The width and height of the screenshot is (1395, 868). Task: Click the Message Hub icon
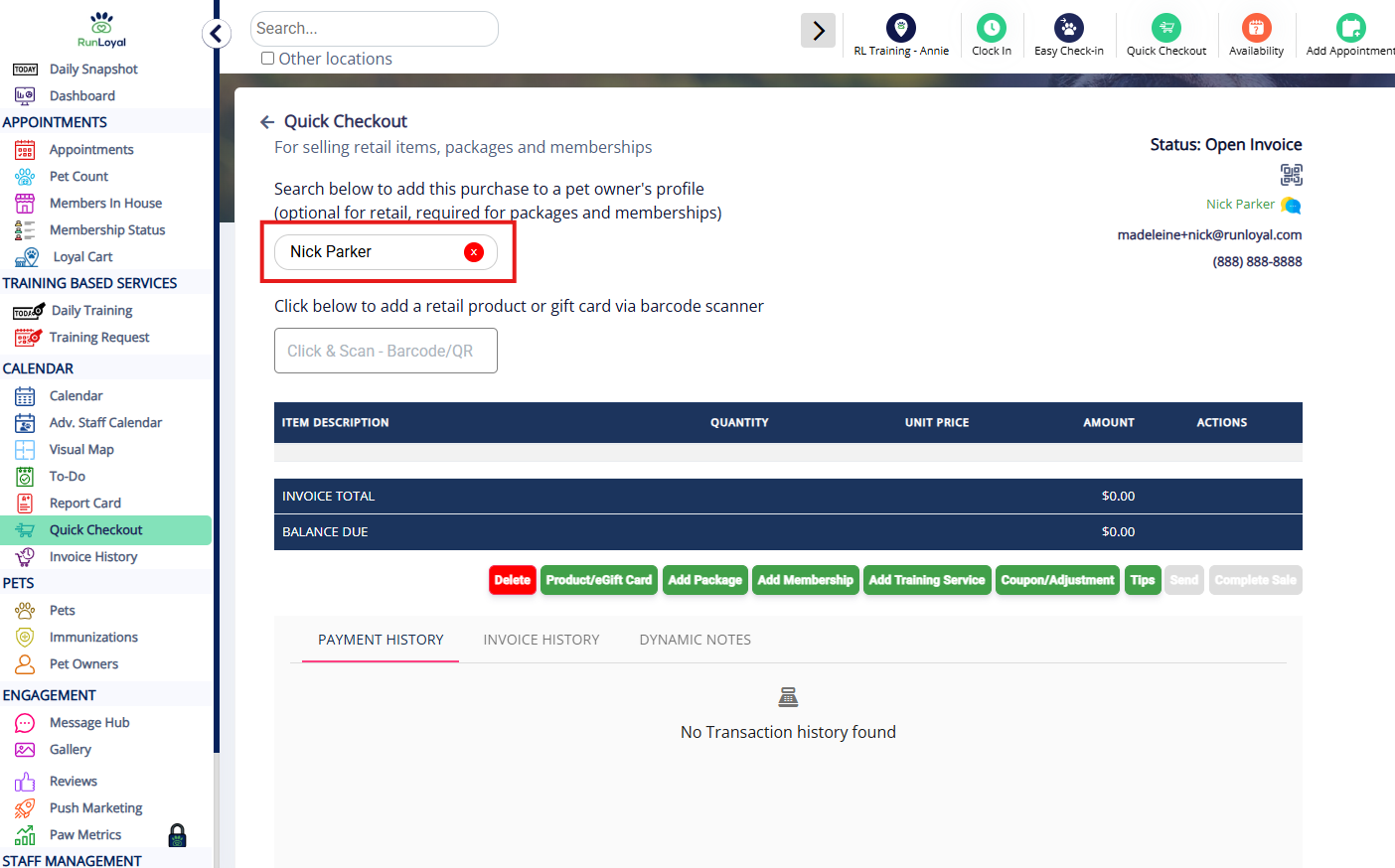[x=25, y=723]
